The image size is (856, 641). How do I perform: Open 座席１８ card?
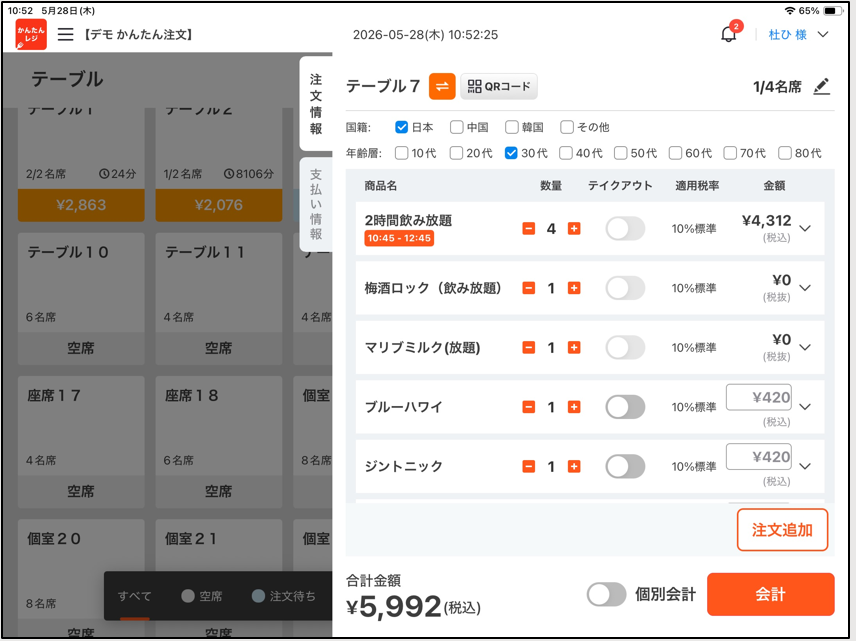pos(218,442)
